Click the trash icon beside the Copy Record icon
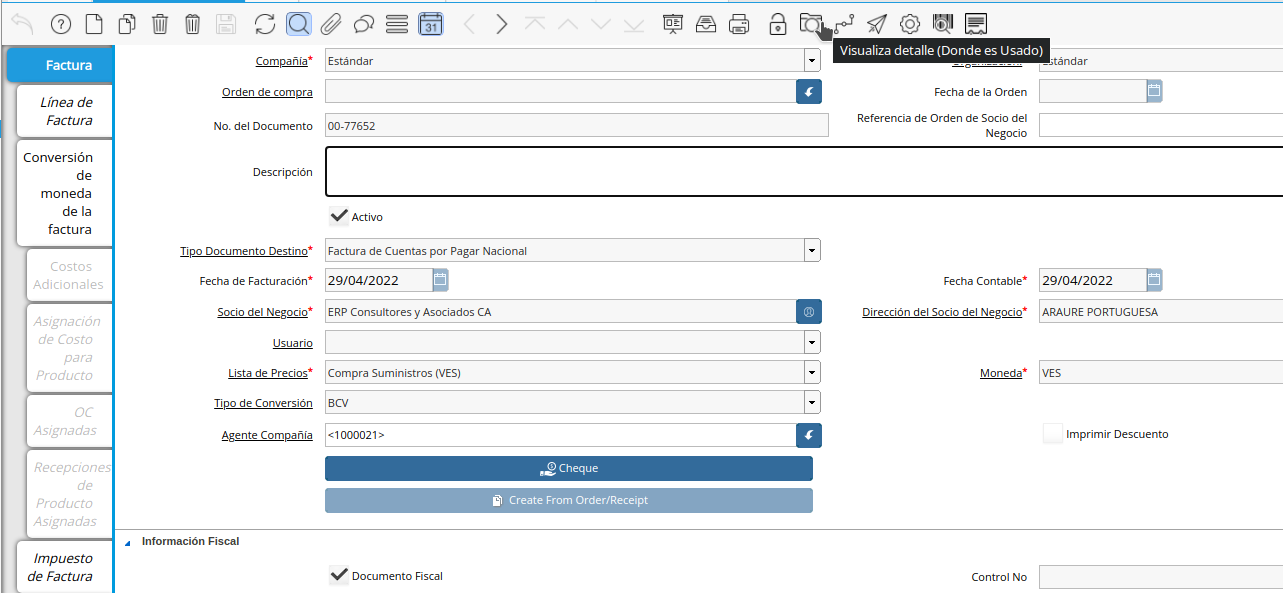 point(160,24)
